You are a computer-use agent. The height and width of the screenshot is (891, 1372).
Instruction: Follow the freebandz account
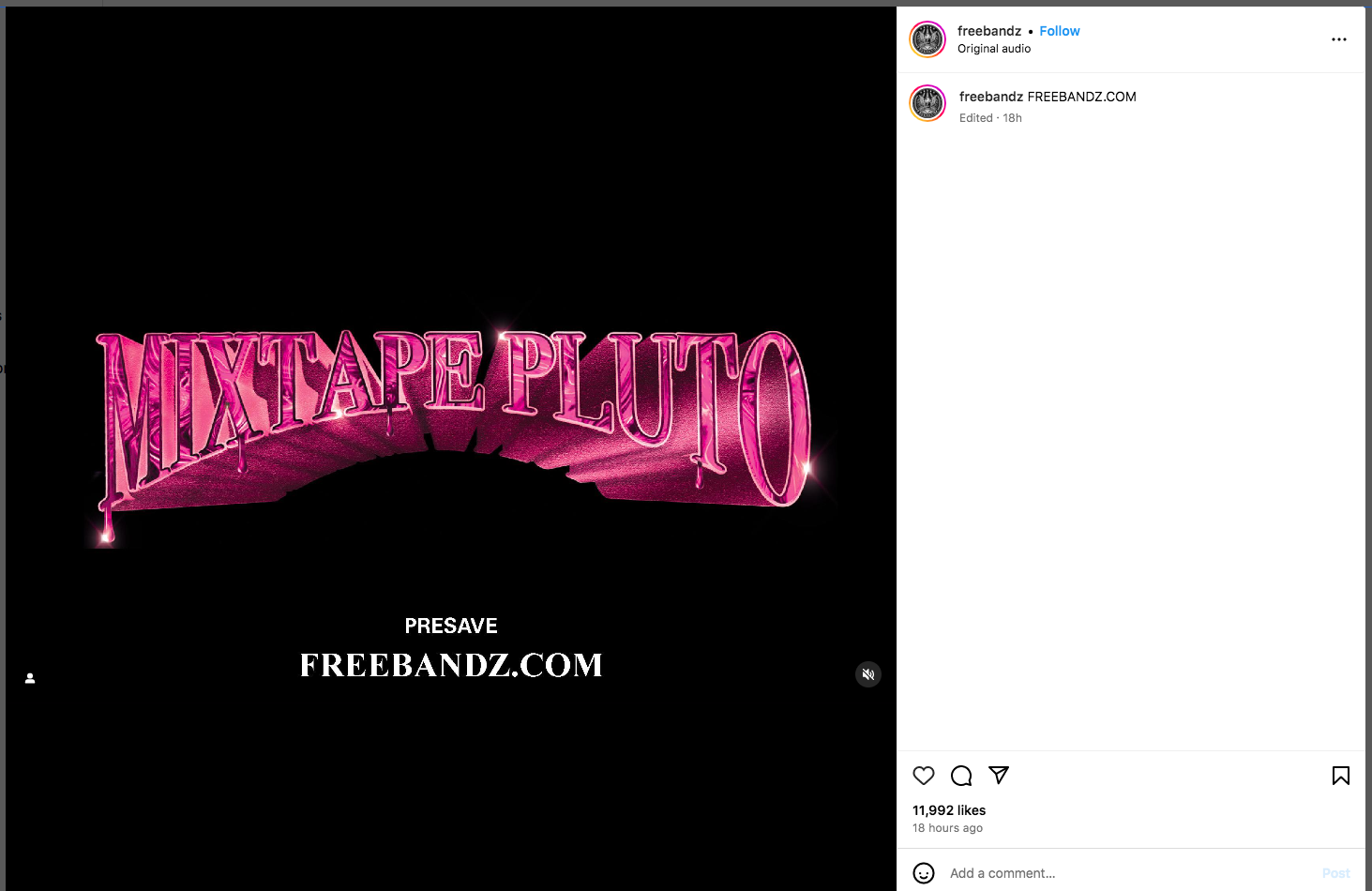[1060, 31]
